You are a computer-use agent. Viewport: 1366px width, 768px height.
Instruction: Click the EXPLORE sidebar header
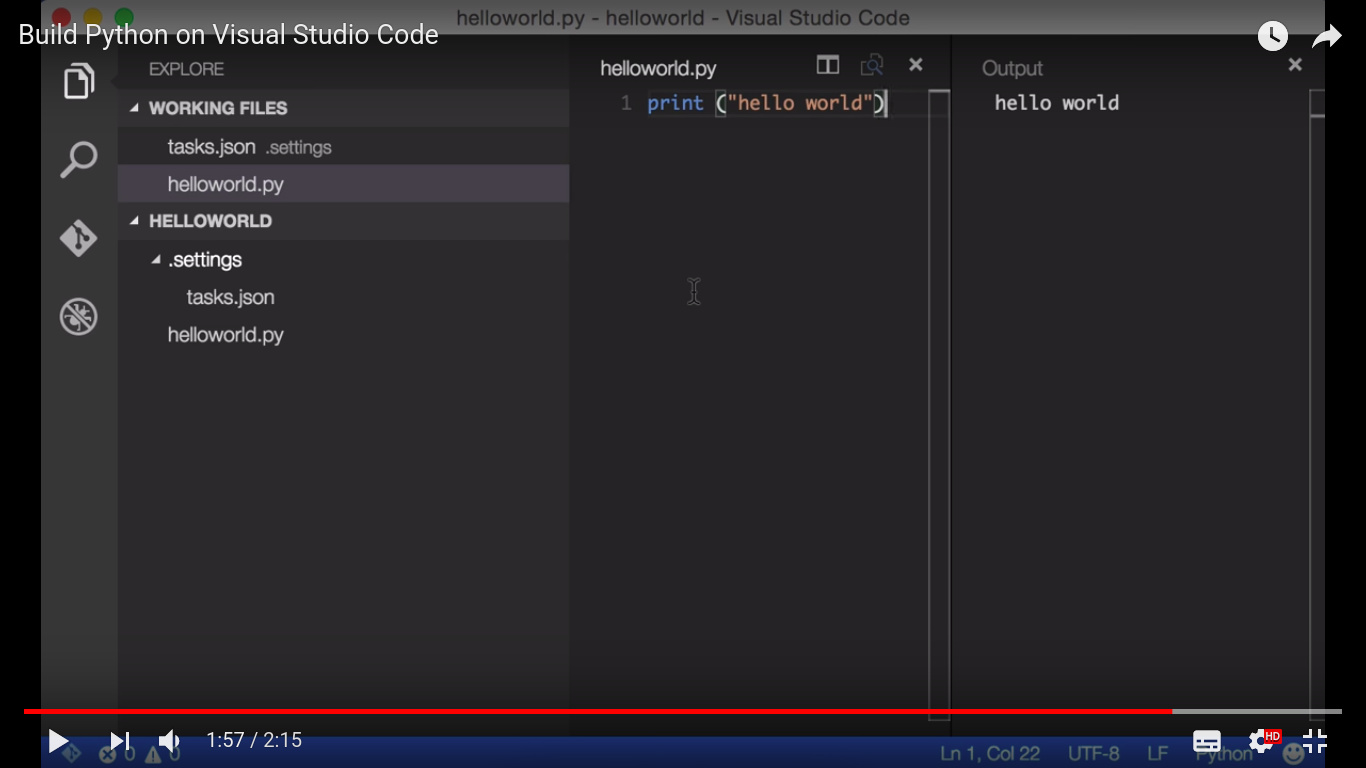pyautogui.click(x=186, y=69)
